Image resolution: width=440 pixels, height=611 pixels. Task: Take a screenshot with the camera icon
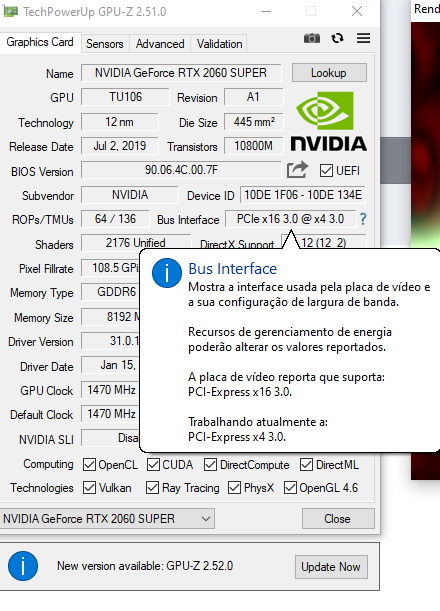click(312, 38)
